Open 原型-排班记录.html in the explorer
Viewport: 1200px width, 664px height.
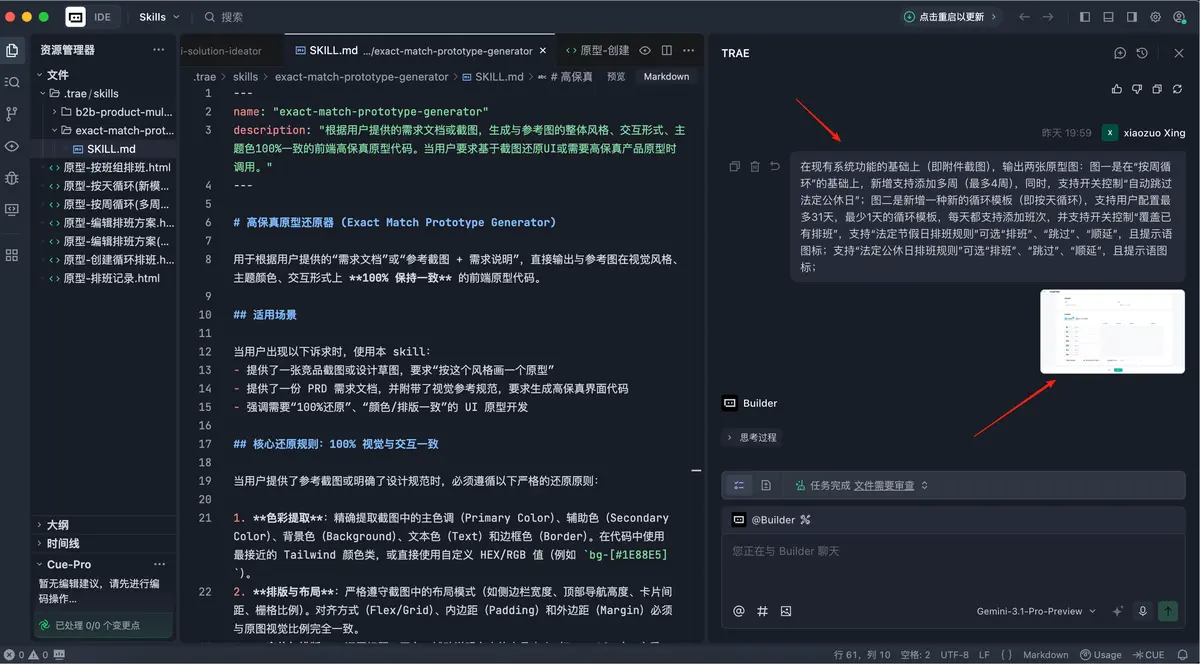pos(110,278)
